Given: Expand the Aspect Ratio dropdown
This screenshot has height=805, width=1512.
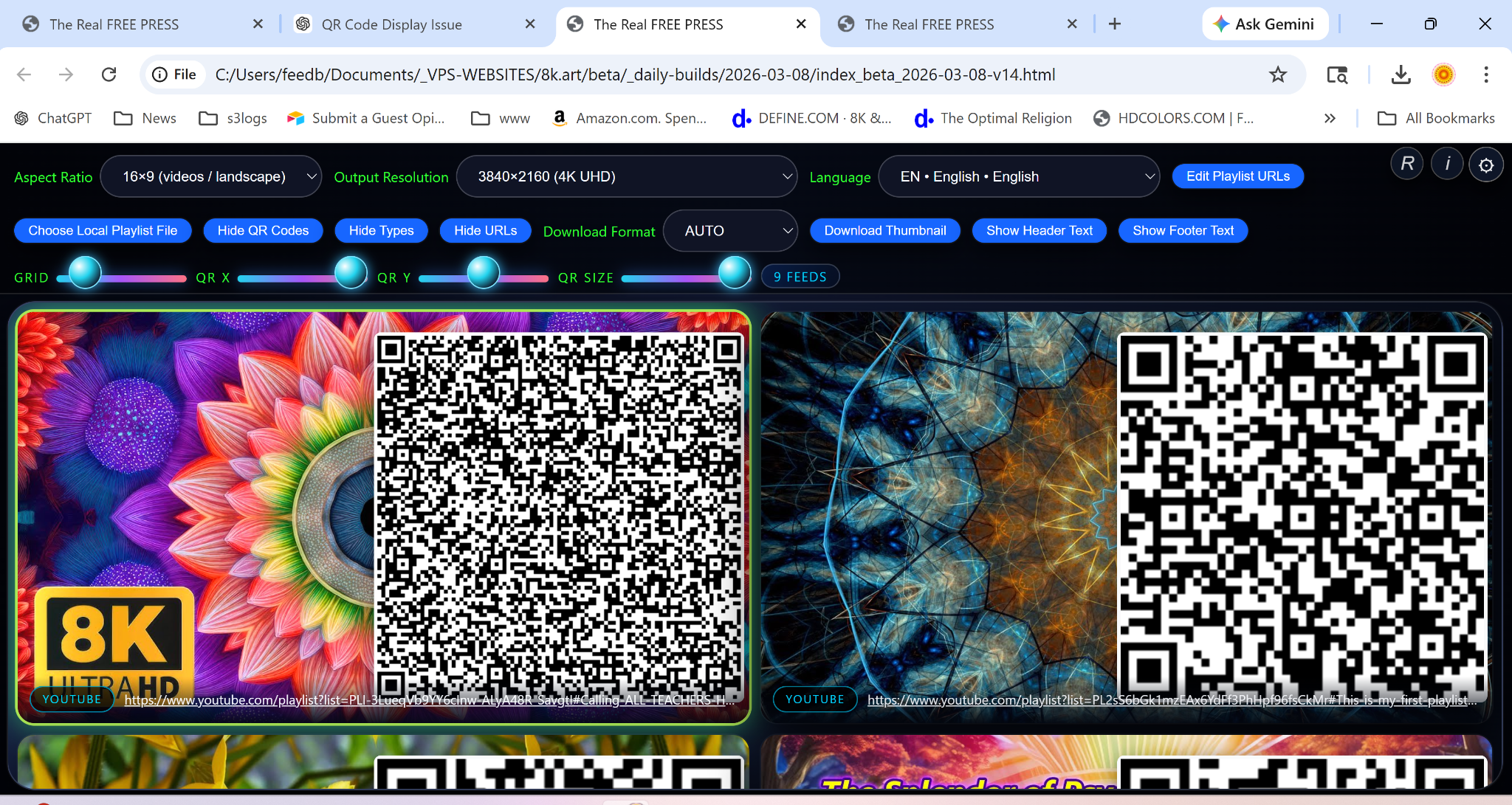Looking at the screenshot, I should click(x=211, y=176).
